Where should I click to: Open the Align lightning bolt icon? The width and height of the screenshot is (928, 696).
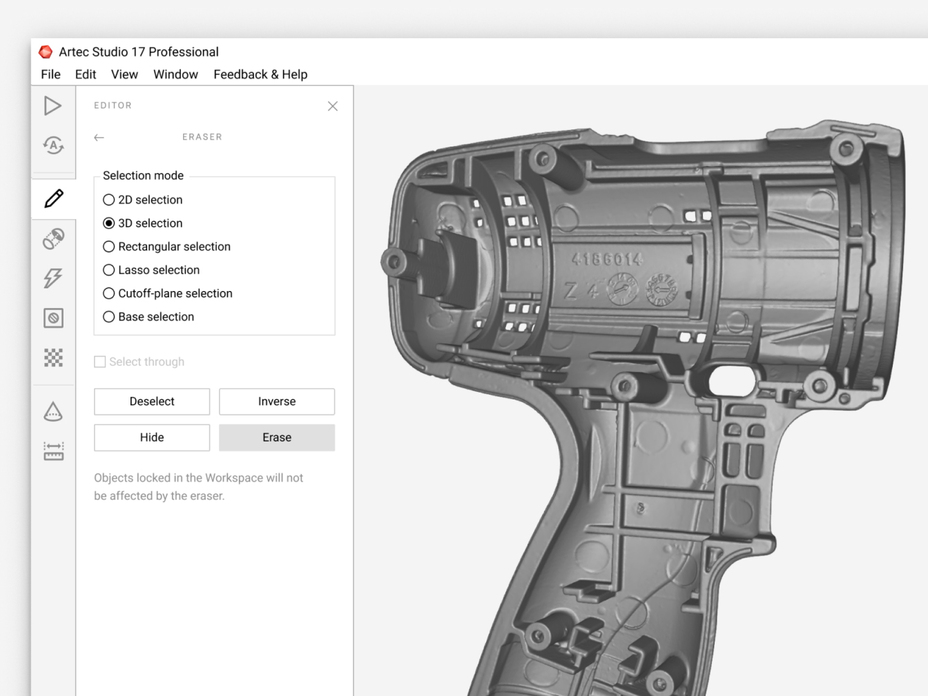[53, 278]
